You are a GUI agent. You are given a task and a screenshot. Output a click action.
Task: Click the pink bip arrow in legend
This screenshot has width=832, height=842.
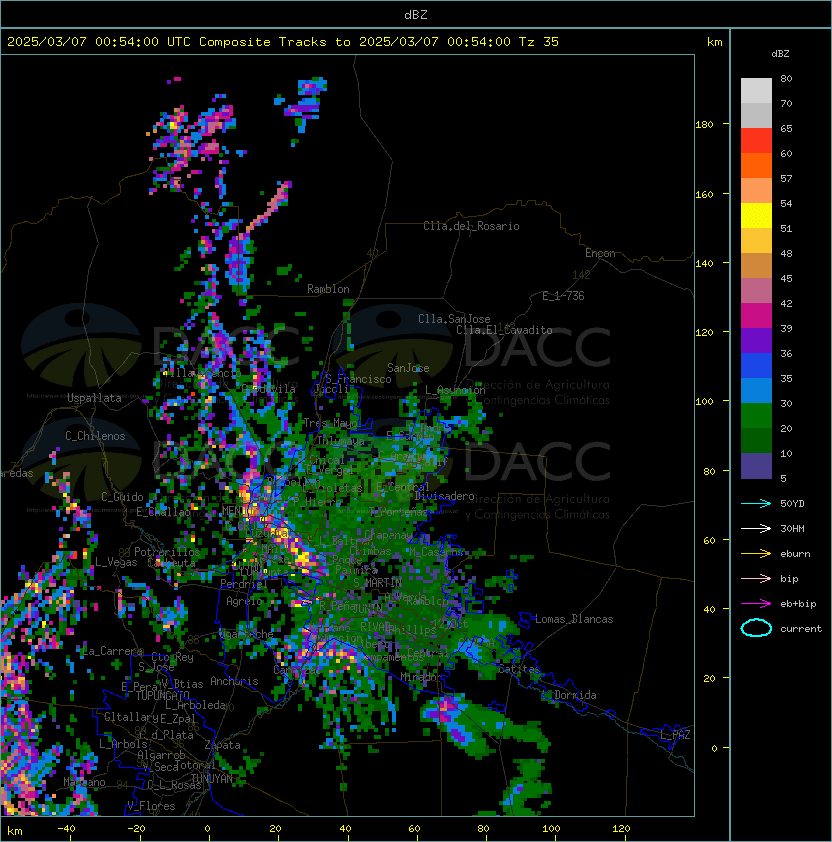click(x=756, y=578)
